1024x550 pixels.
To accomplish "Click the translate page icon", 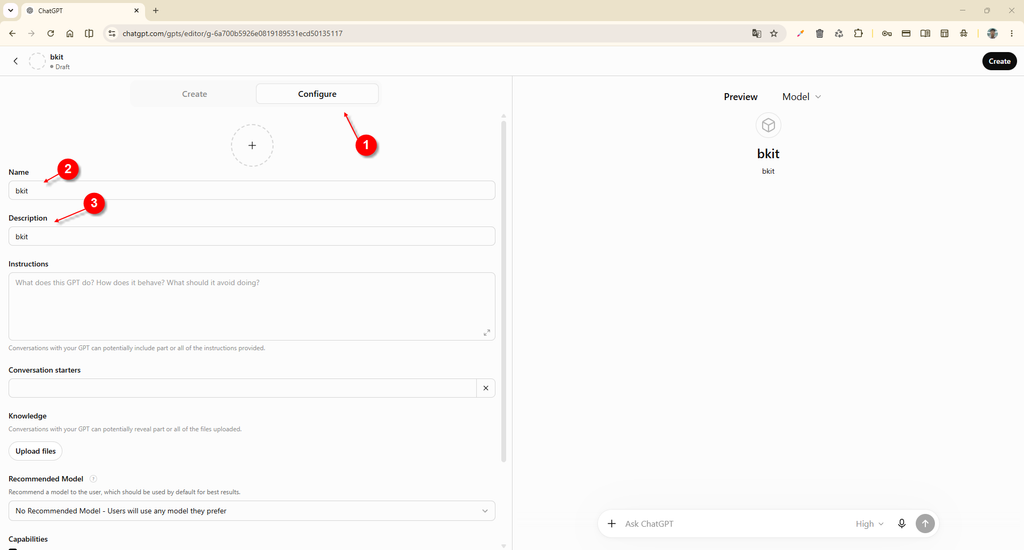I will point(756,33).
